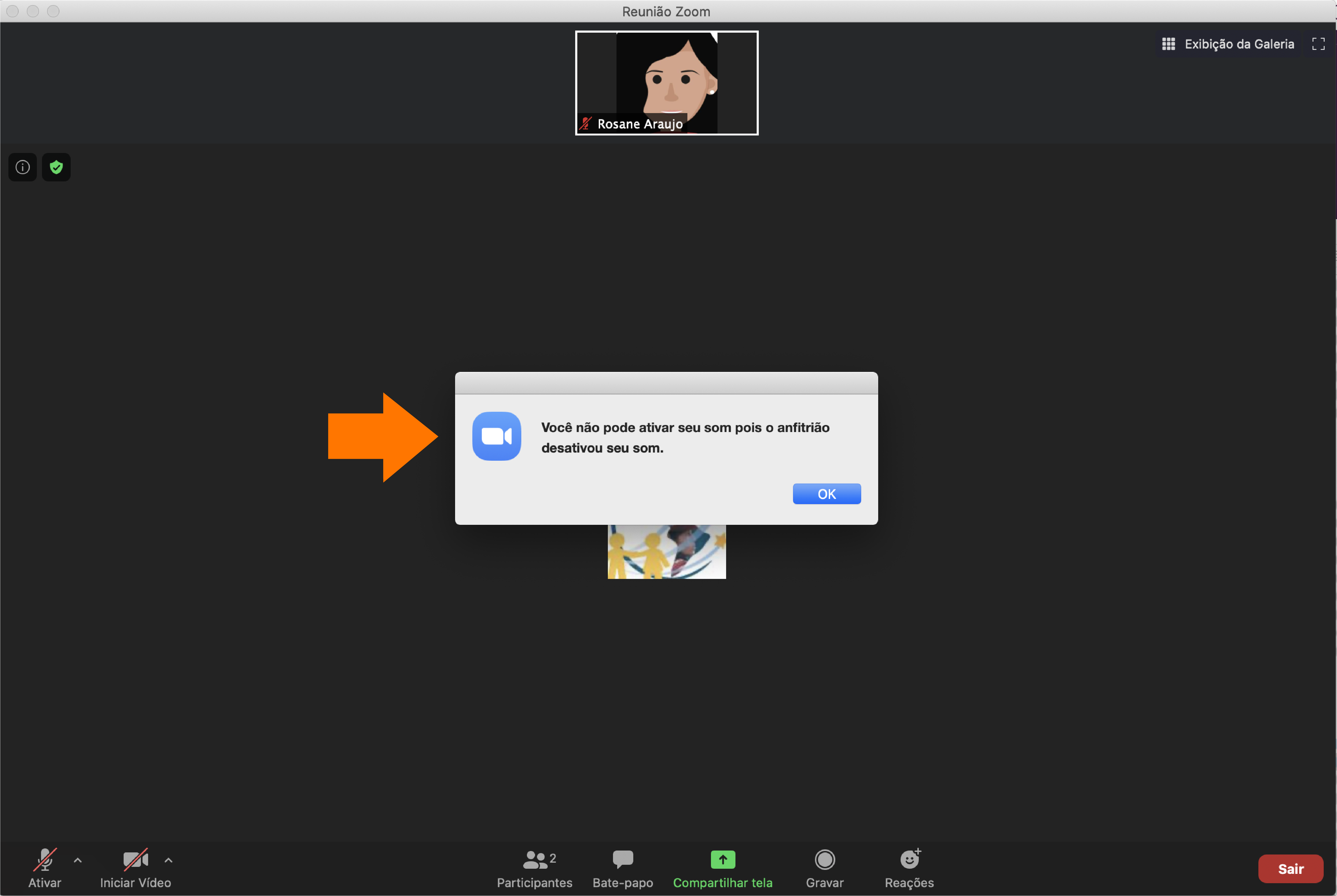Open meeting information icon
This screenshot has height=896, width=1337.
22,167
